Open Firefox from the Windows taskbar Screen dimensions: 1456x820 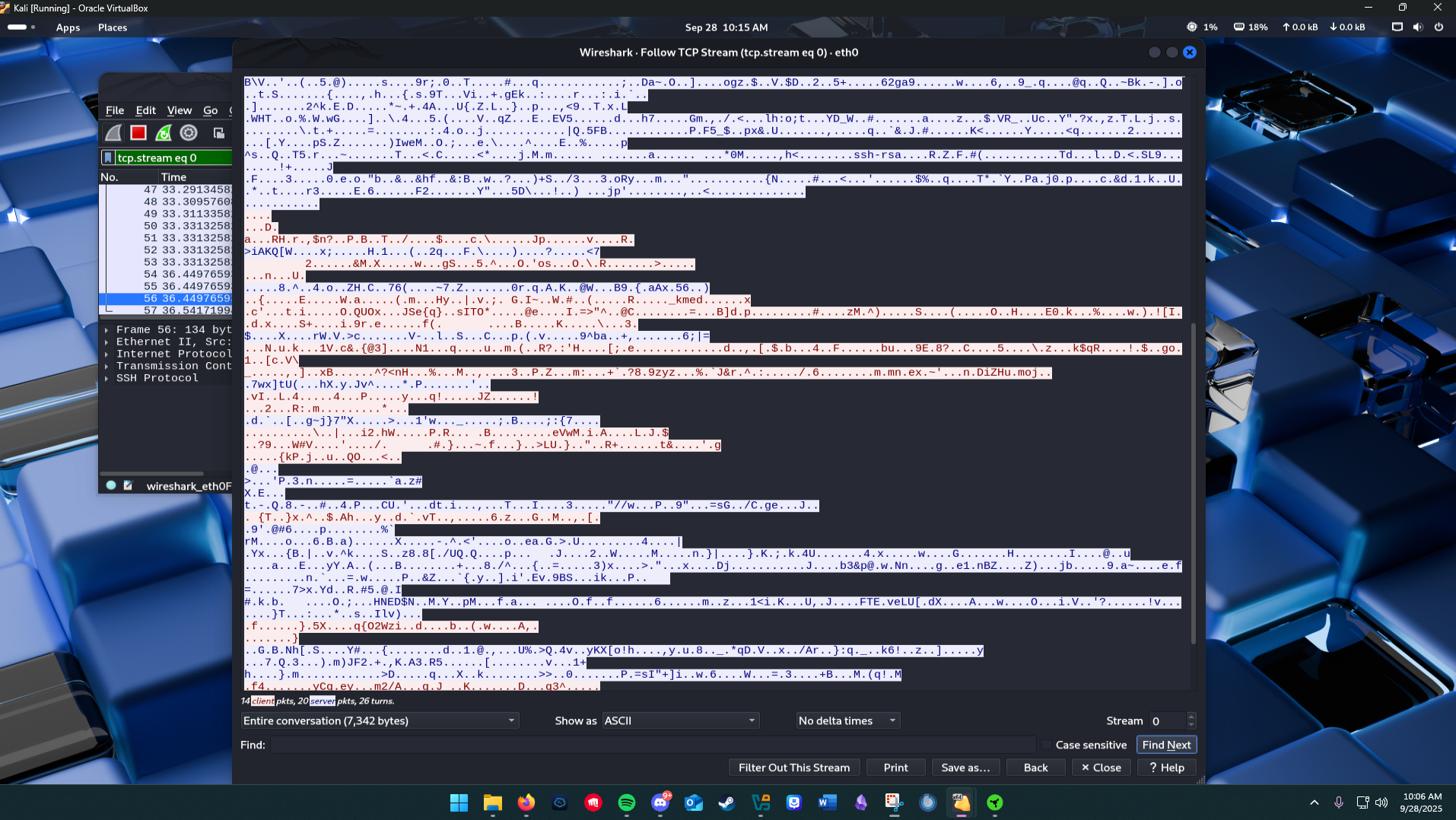coord(526,803)
